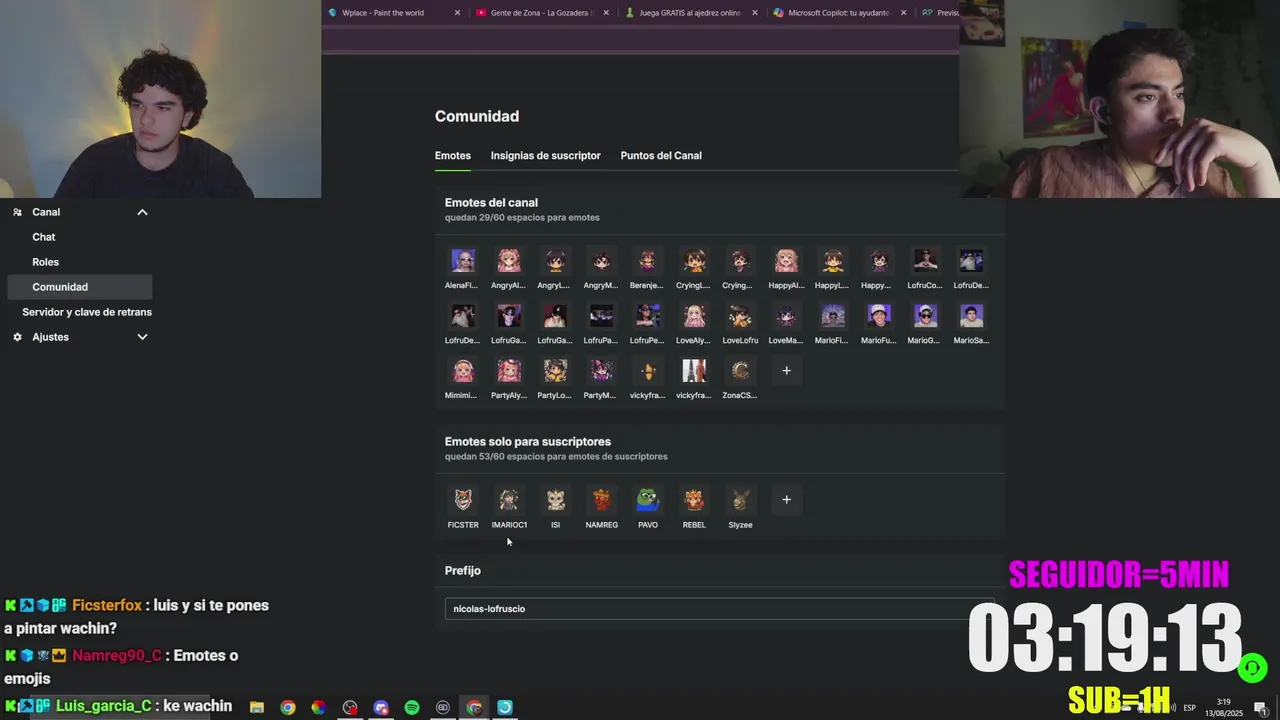This screenshot has height=720, width=1280.
Task: Close the Gente de Zona tab
Action: (606, 13)
